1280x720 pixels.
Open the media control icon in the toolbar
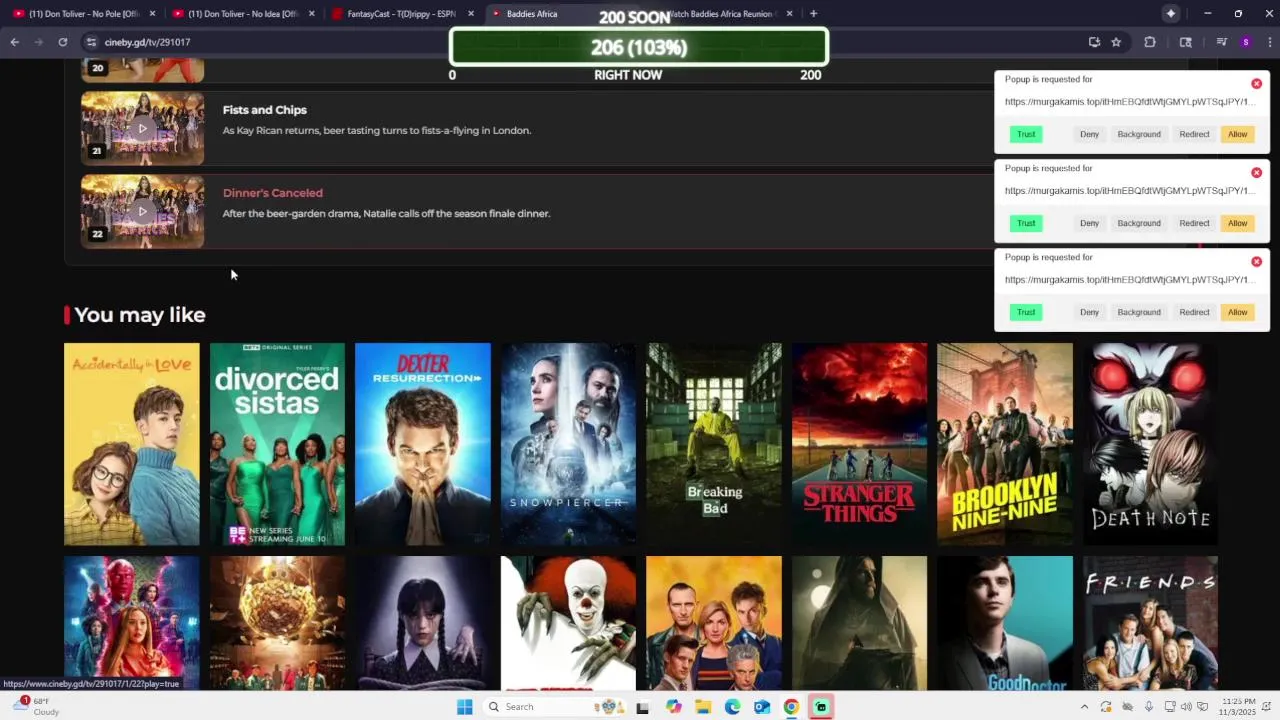1221,42
